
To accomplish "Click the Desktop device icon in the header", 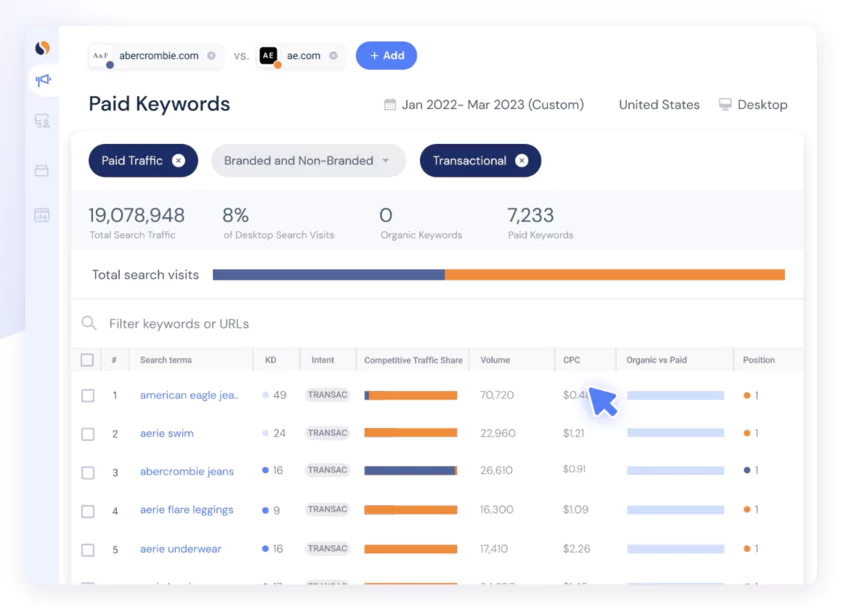I will (x=723, y=104).
